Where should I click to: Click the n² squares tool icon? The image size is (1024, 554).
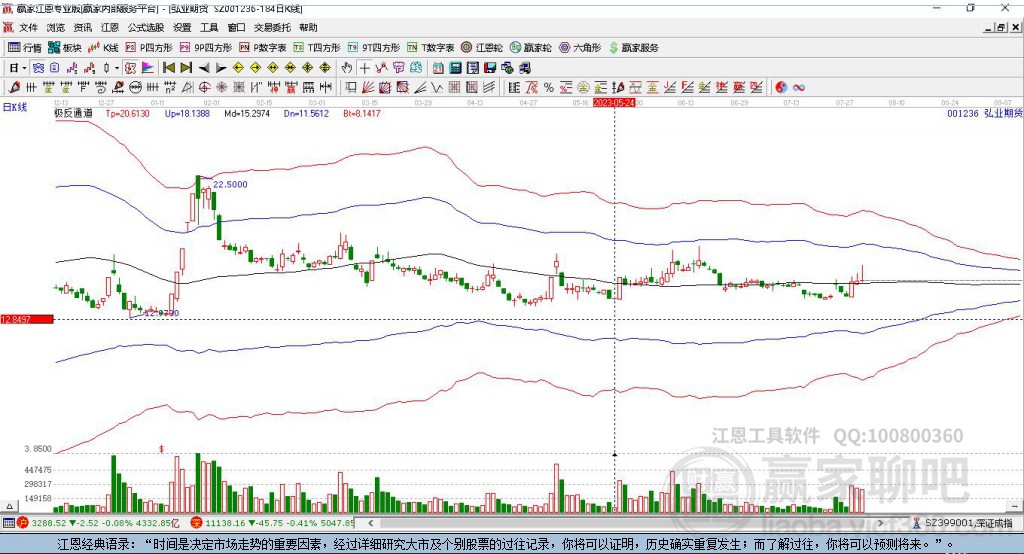click(x=170, y=88)
